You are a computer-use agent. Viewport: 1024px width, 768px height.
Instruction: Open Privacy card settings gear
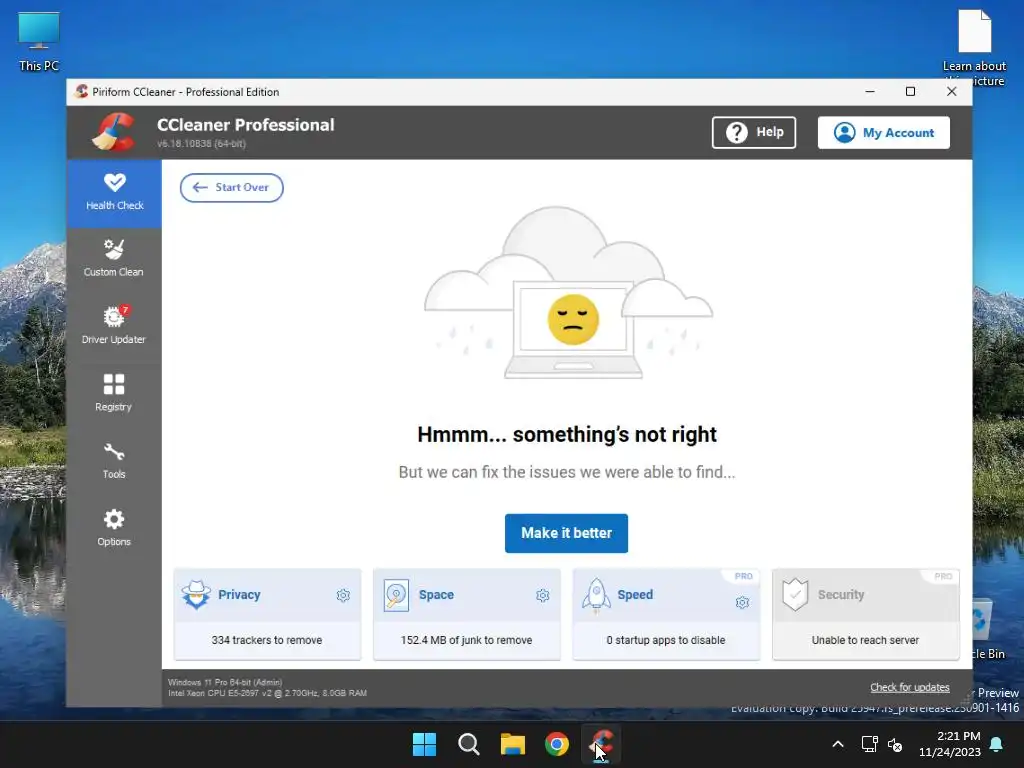tap(343, 595)
